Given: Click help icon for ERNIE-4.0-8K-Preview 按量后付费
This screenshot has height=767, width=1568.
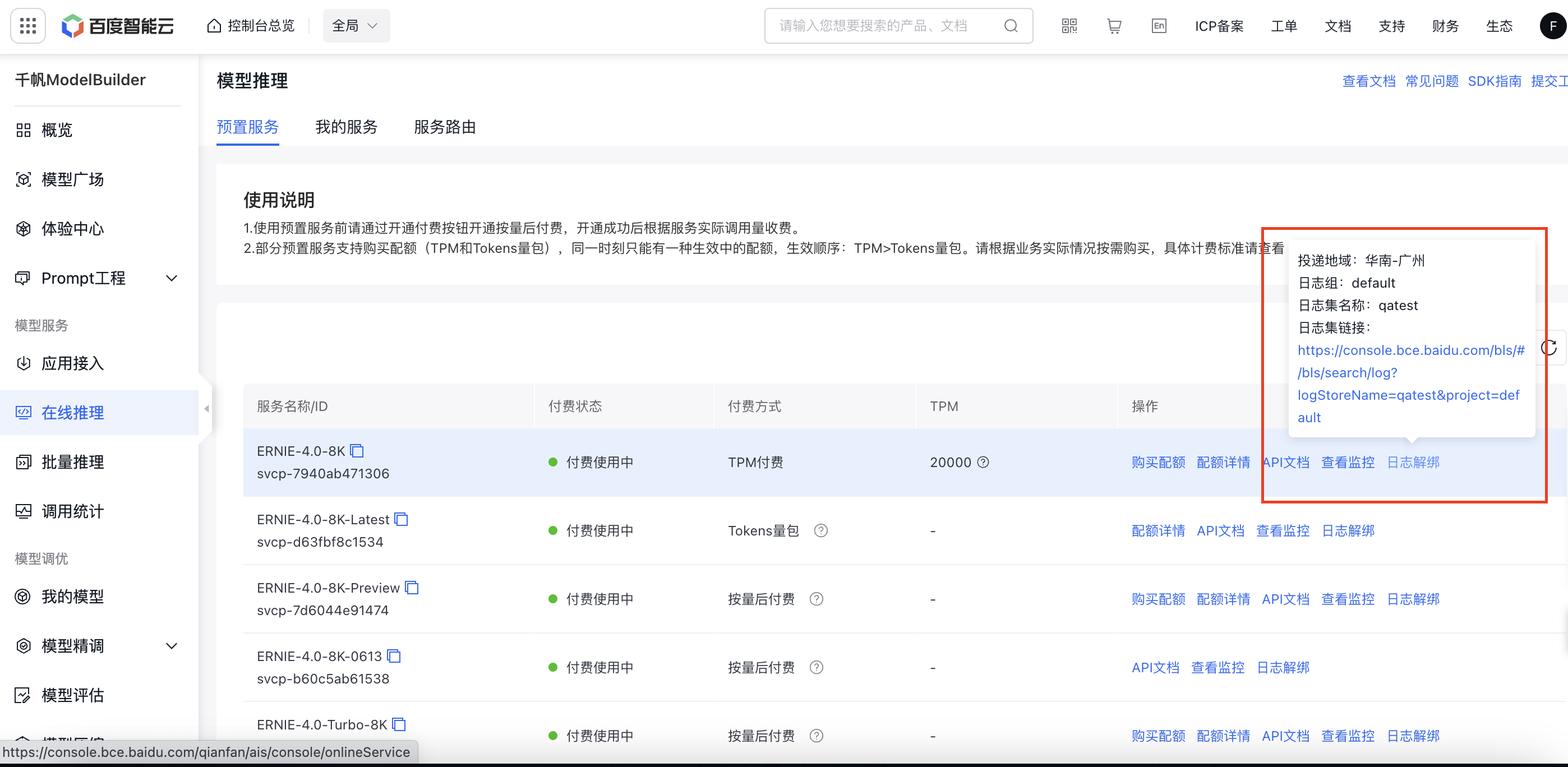Looking at the screenshot, I should pos(817,599).
